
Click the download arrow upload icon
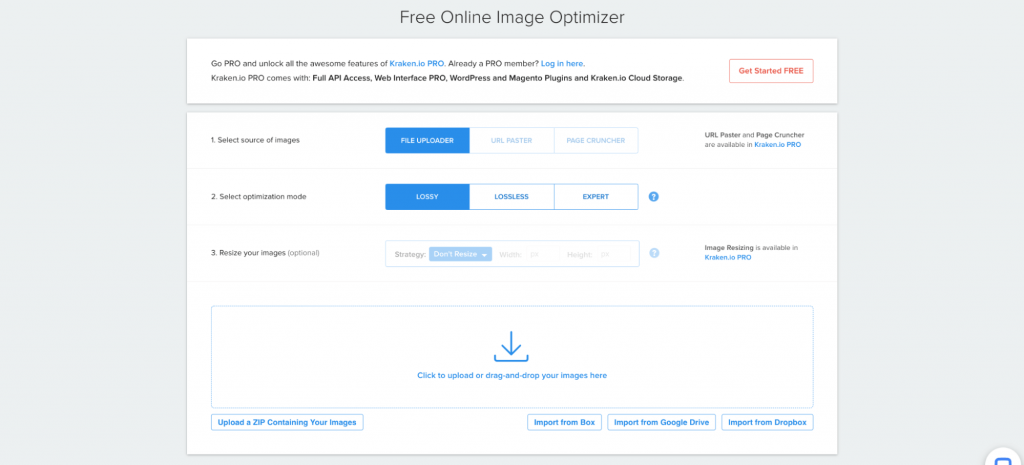pos(511,345)
